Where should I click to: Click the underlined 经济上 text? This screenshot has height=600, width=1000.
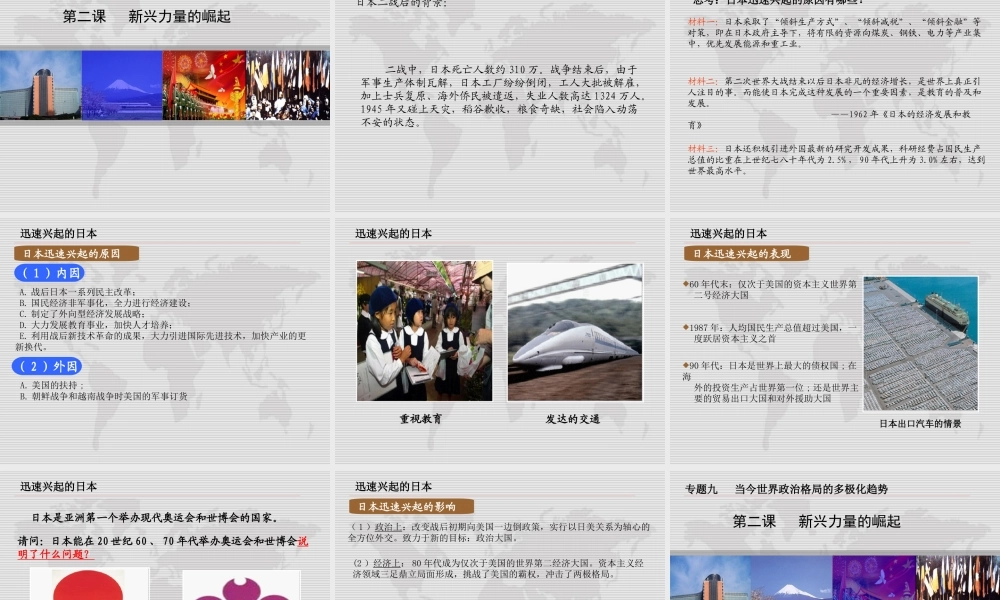pos(388,563)
